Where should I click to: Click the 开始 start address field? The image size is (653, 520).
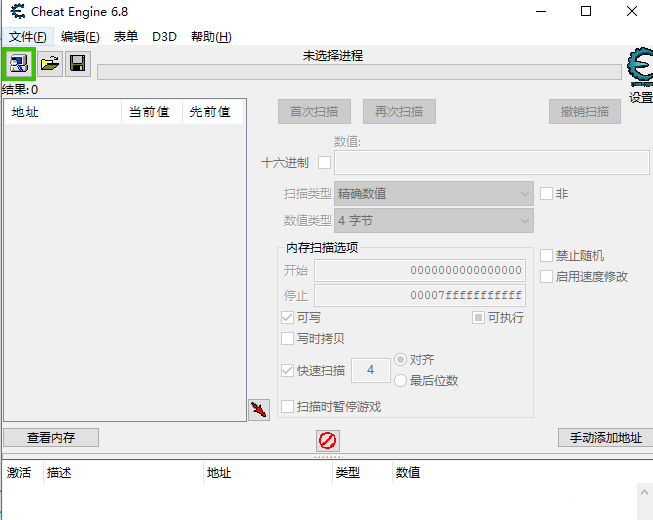coord(420,271)
